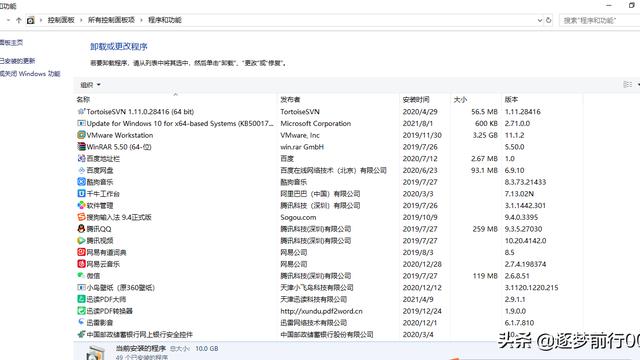Image resolution: width=640 pixels, height=360 pixels.
Task: Select the 网易有道词典 icon
Action: [81, 252]
